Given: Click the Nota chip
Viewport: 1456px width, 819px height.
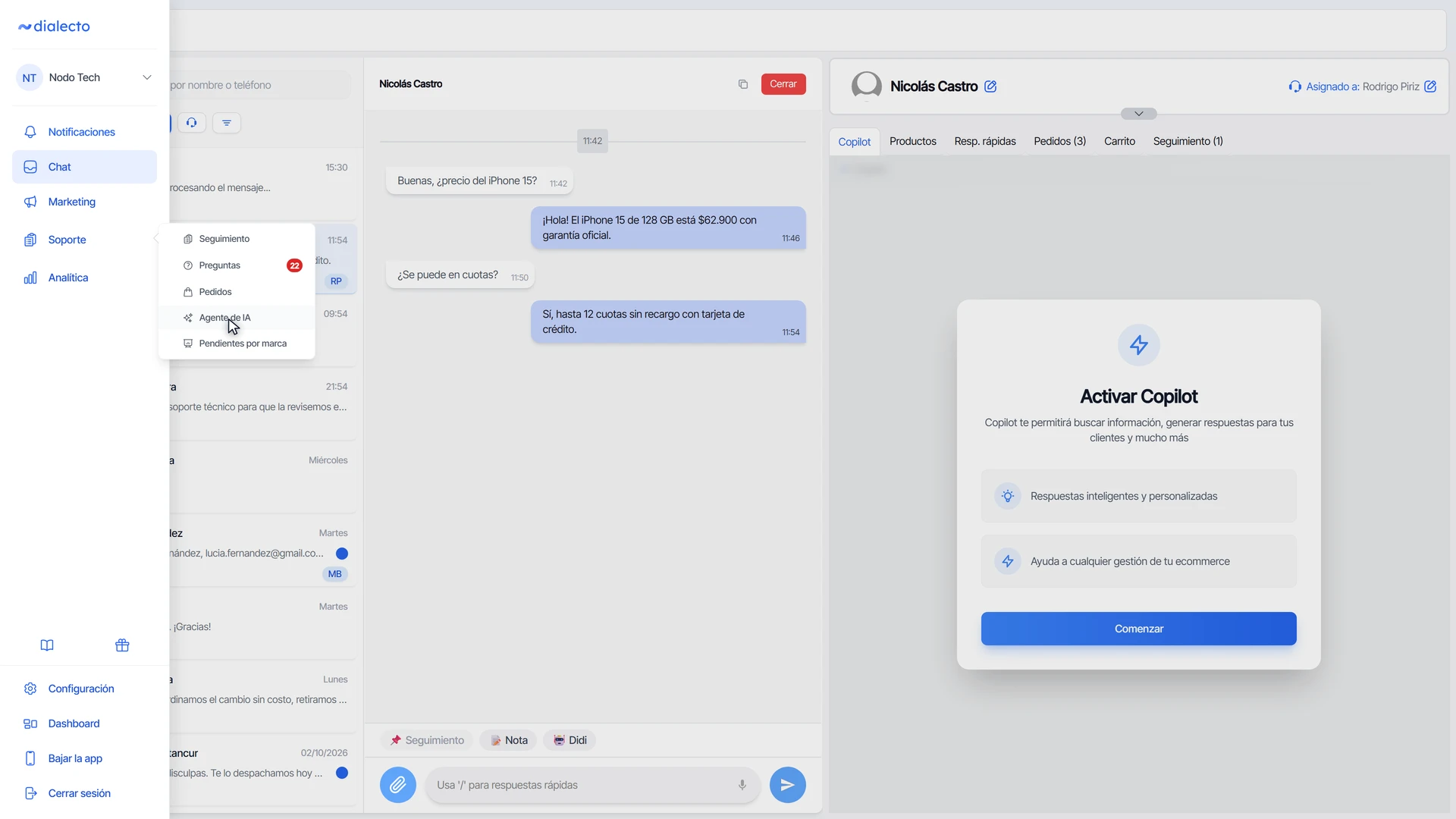Looking at the screenshot, I should 509,740.
